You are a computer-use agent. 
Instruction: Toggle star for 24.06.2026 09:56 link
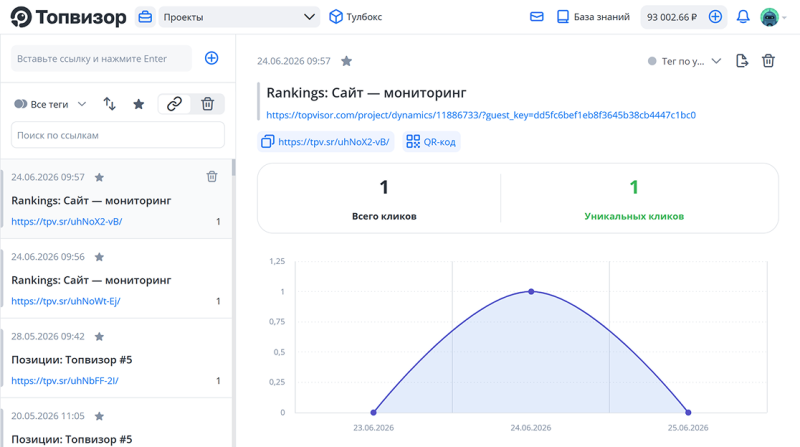99,257
